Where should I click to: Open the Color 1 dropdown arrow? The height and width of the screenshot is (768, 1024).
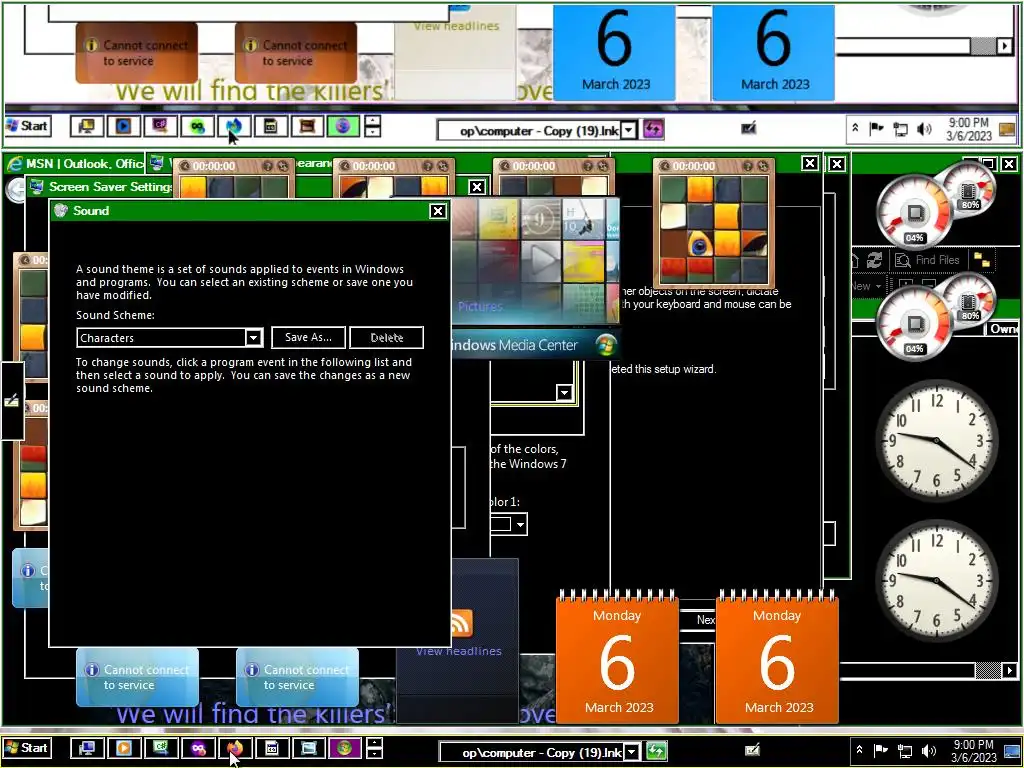pyautogui.click(x=520, y=524)
